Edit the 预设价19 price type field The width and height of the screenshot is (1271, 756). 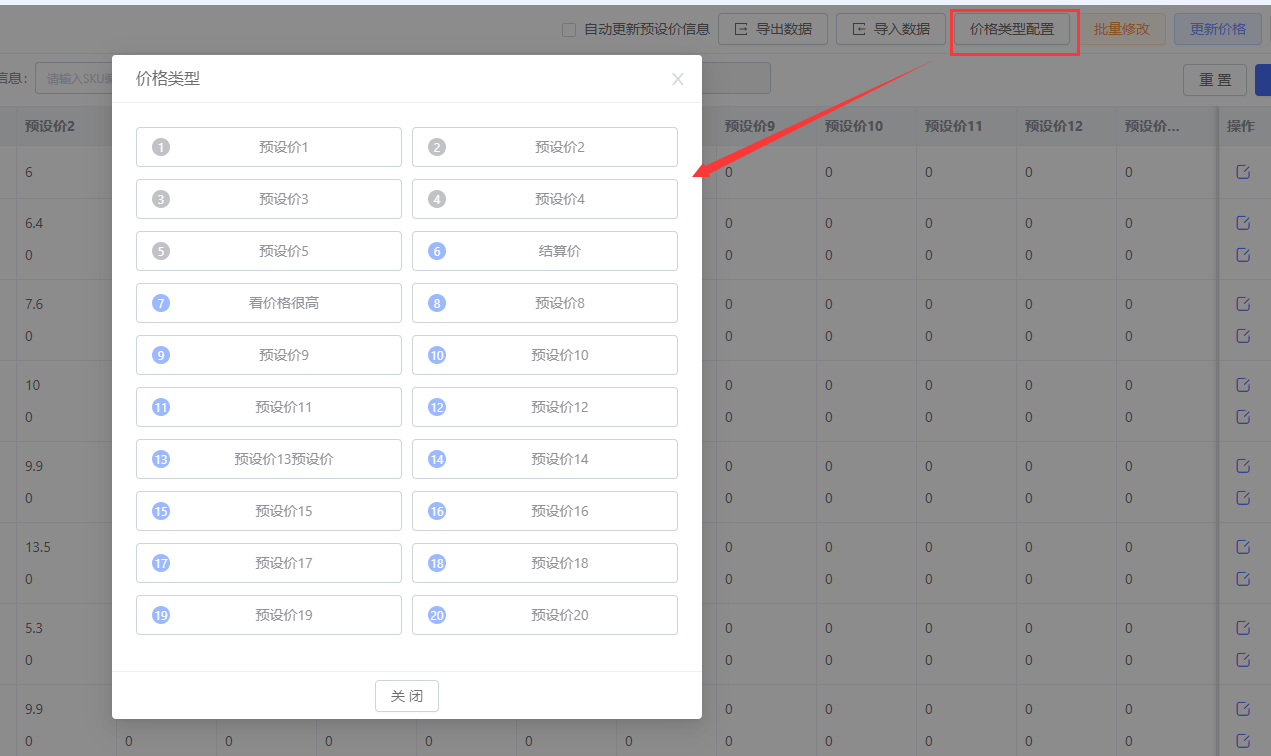click(269, 615)
